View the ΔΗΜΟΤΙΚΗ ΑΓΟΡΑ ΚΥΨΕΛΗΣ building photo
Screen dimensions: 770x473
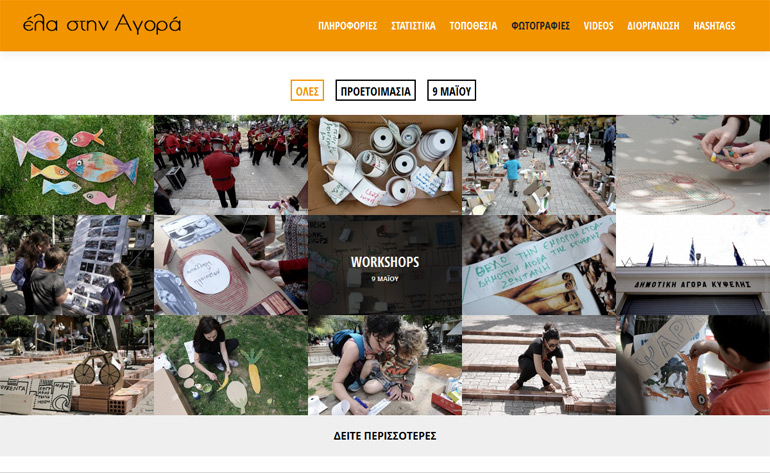693,265
